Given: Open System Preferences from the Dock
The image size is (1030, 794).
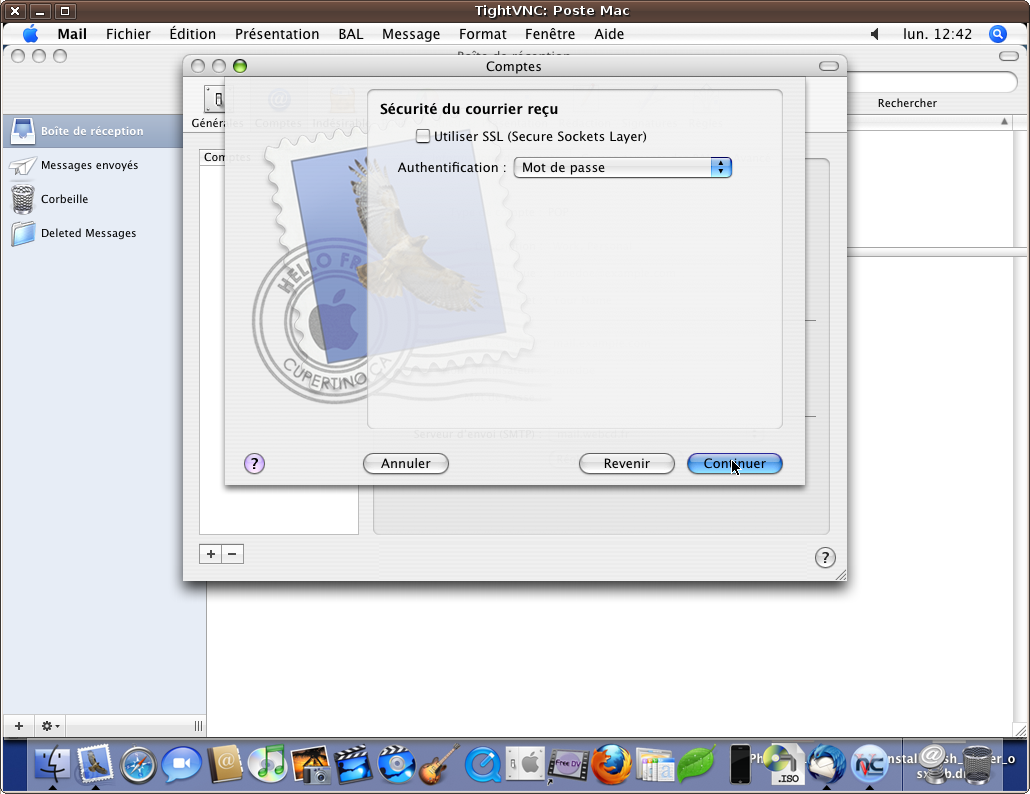Looking at the screenshot, I should [526, 764].
